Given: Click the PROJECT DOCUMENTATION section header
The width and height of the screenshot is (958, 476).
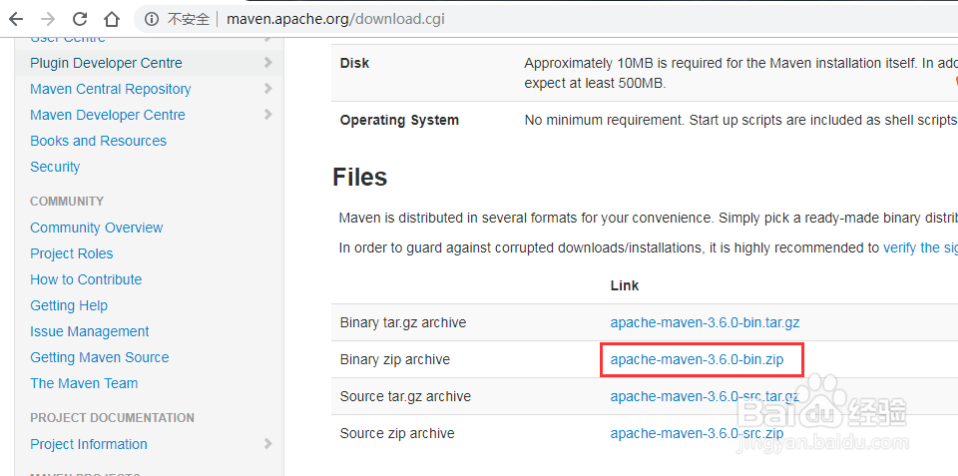Looking at the screenshot, I should coord(112,418).
